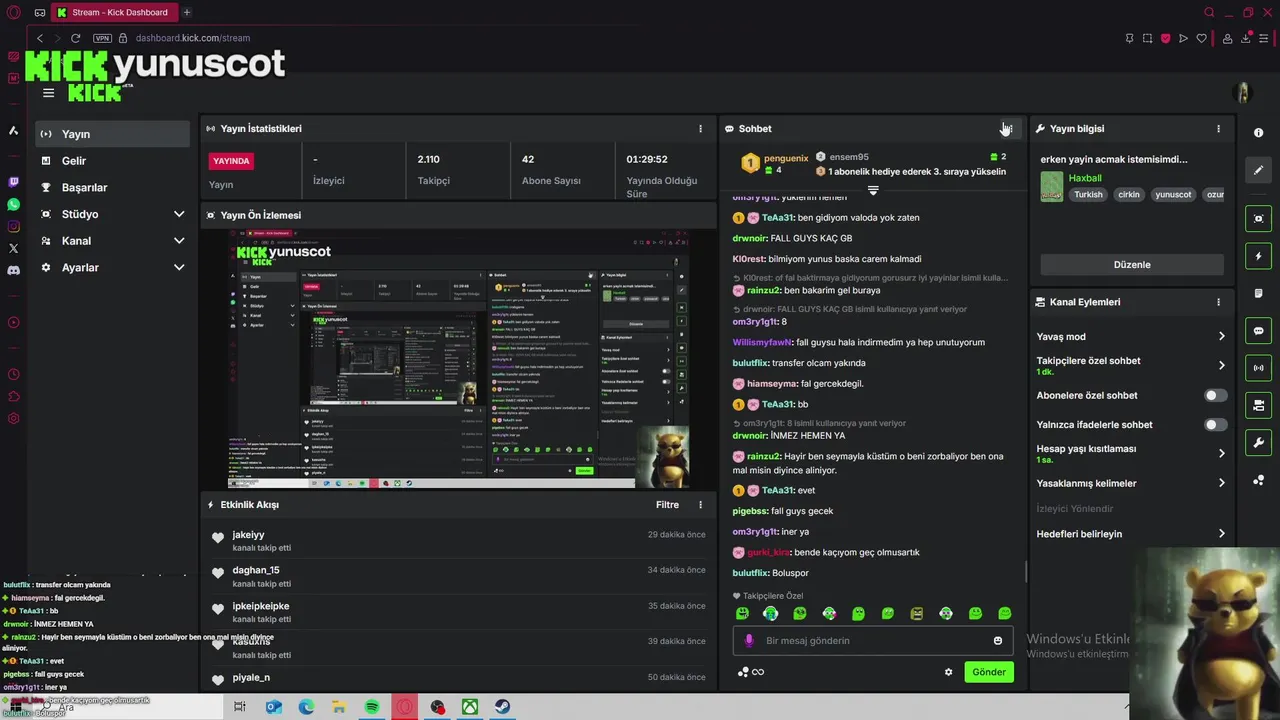Open the Kanal Eylemleri panel options menu

1218,302
